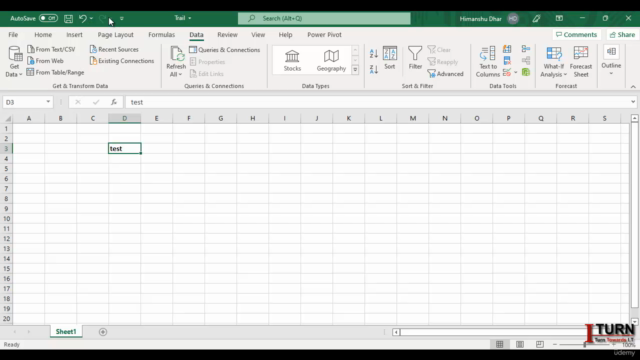Screen dimensions: 640x360
Task: Open the Review tab
Action: (227, 35)
